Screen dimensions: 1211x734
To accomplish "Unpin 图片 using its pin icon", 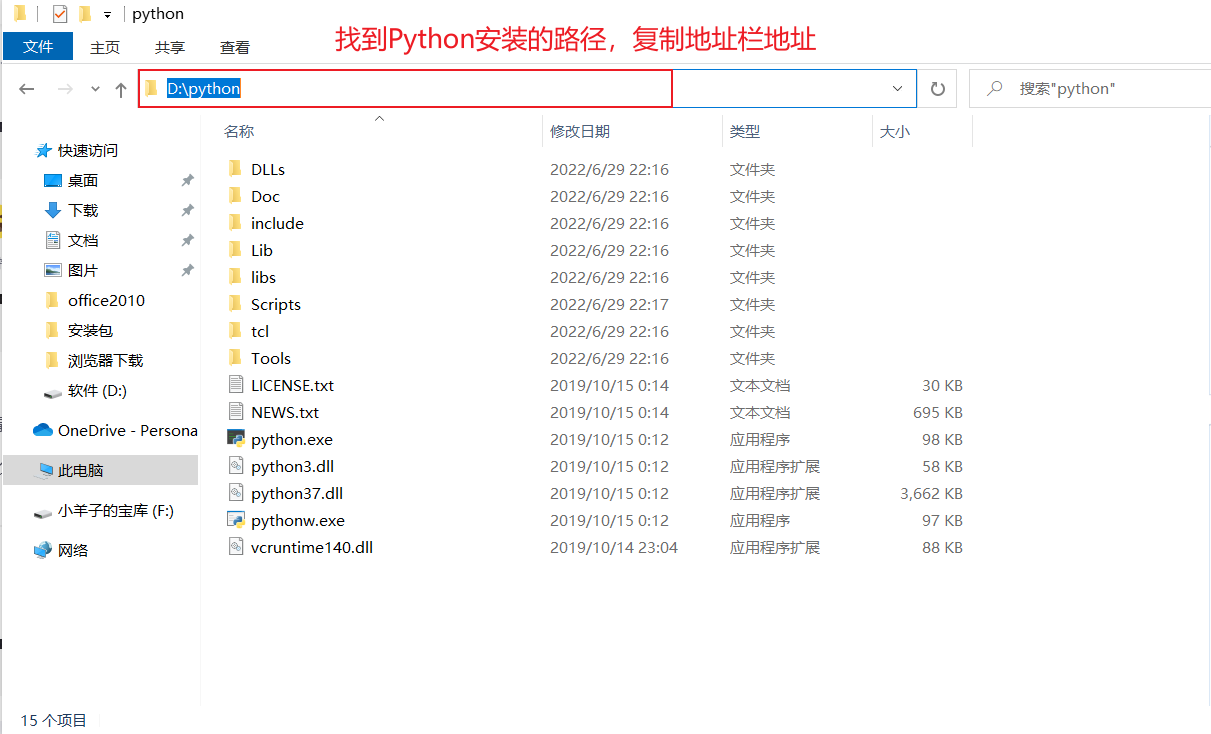I will [x=187, y=270].
